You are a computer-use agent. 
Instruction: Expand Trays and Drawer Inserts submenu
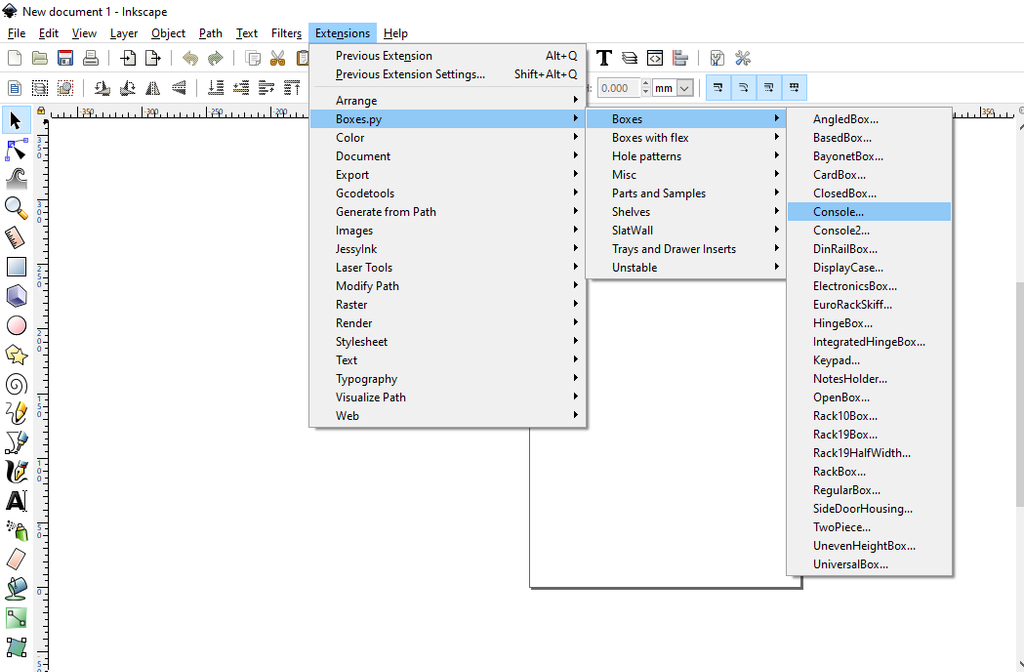coord(686,249)
